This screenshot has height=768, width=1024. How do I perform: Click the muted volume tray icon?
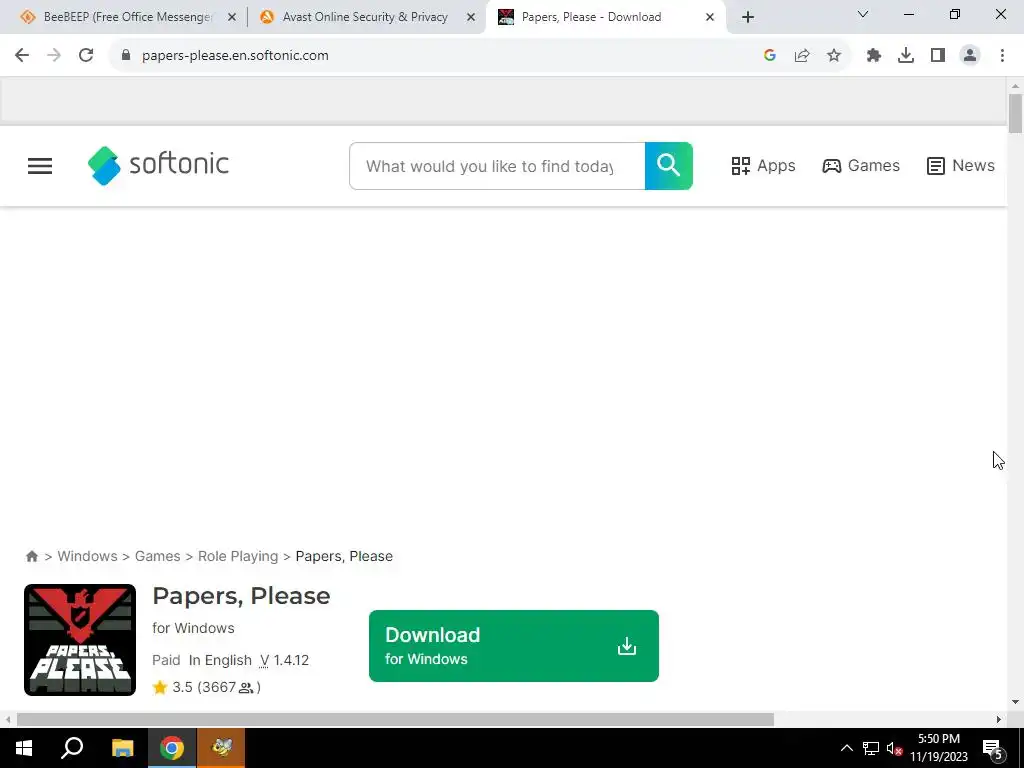click(x=895, y=748)
